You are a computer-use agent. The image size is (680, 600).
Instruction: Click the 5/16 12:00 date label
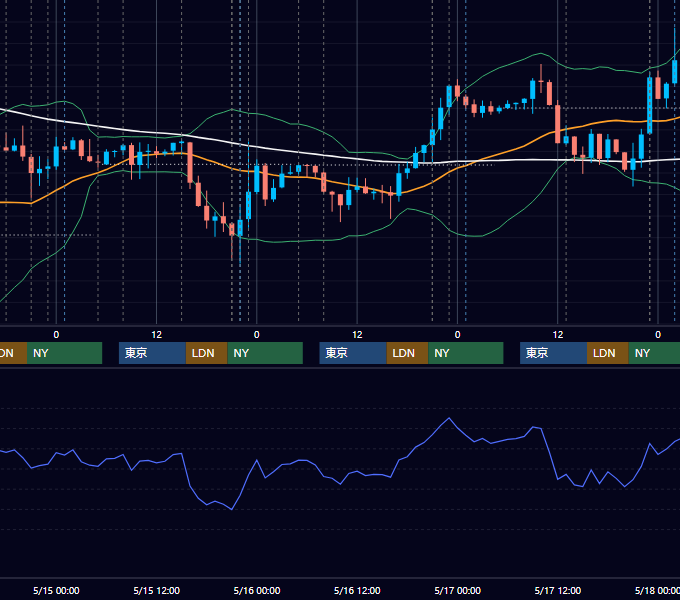[x=357, y=590]
